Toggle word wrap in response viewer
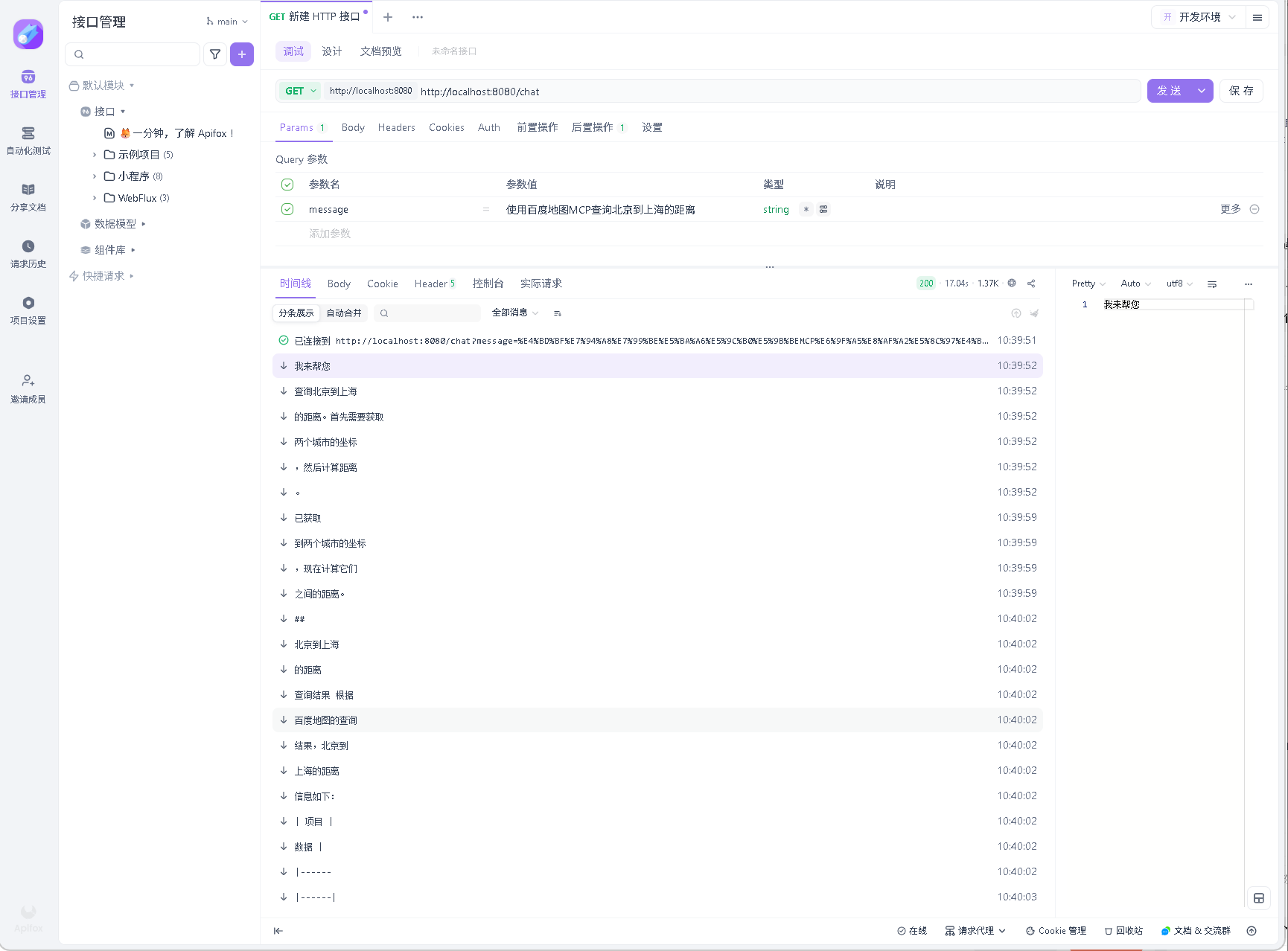 (1212, 284)
